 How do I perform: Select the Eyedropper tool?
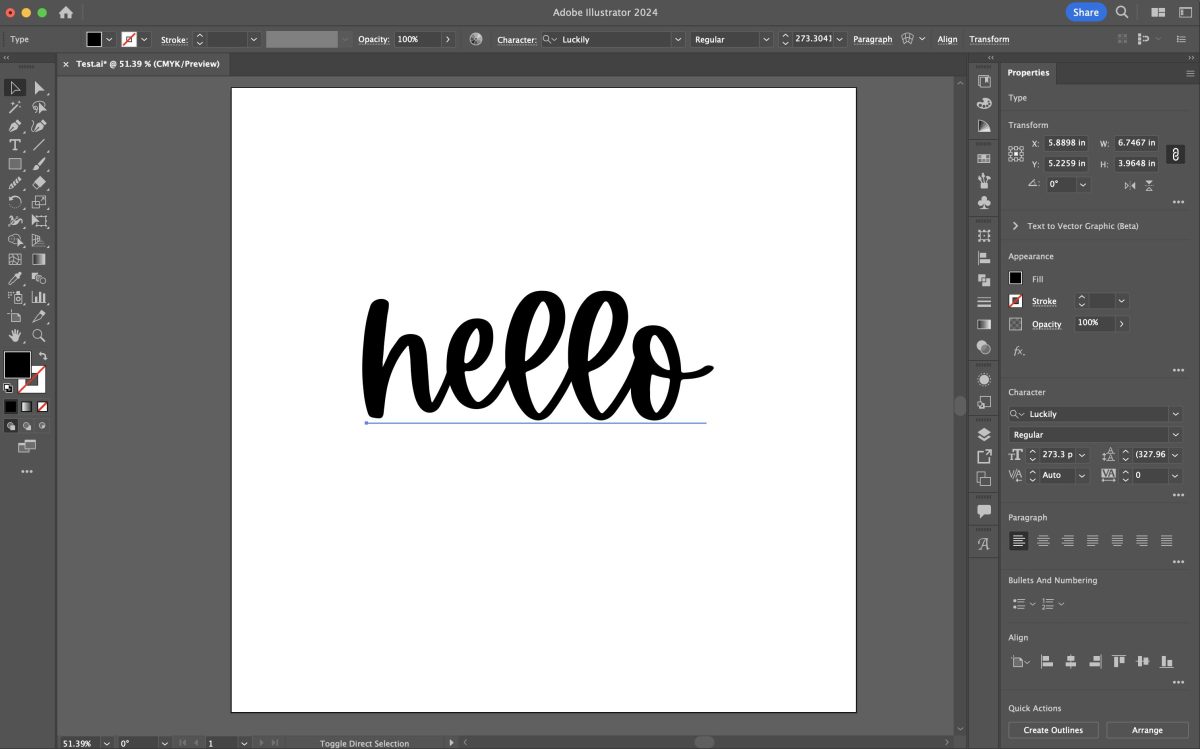click(15, 278)
